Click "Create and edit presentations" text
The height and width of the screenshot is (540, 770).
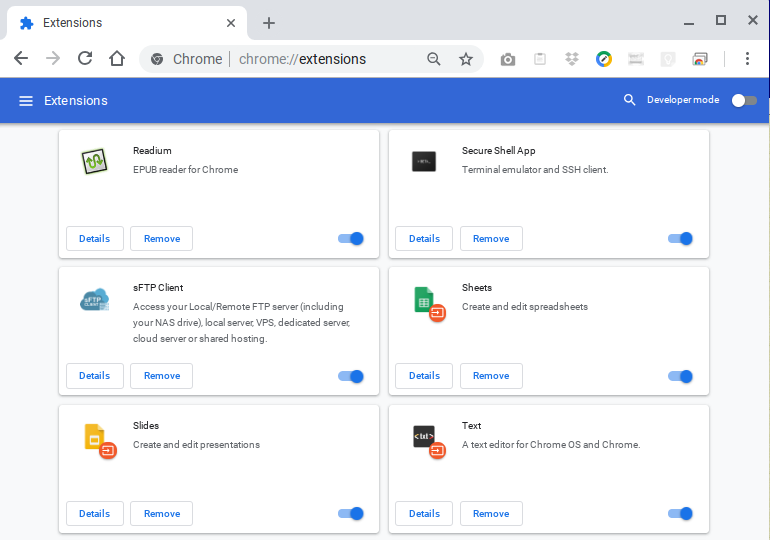pyautogui.click(x=196, y=445)
